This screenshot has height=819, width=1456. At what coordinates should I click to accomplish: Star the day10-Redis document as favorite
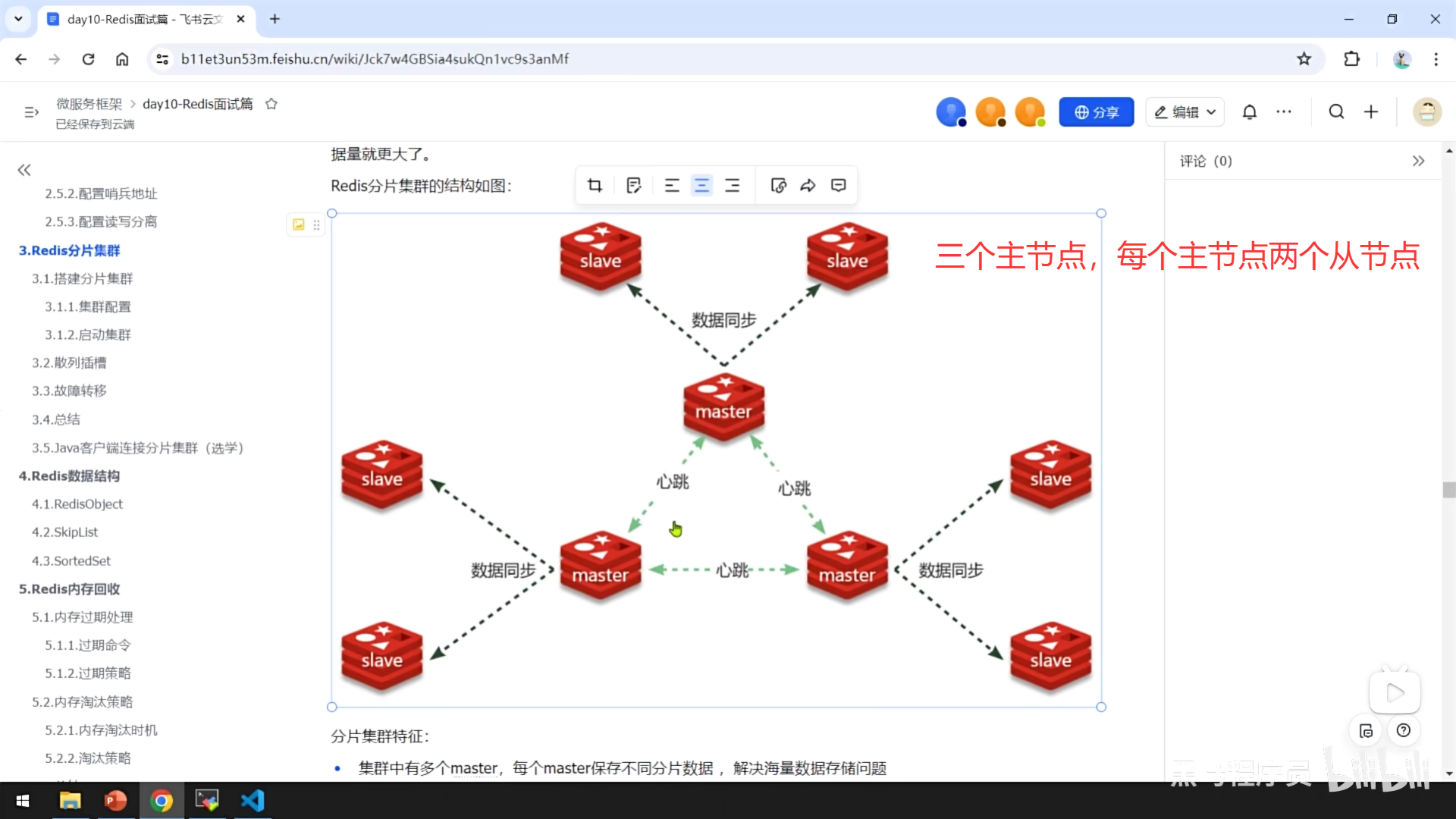click(x=271, y=104)
